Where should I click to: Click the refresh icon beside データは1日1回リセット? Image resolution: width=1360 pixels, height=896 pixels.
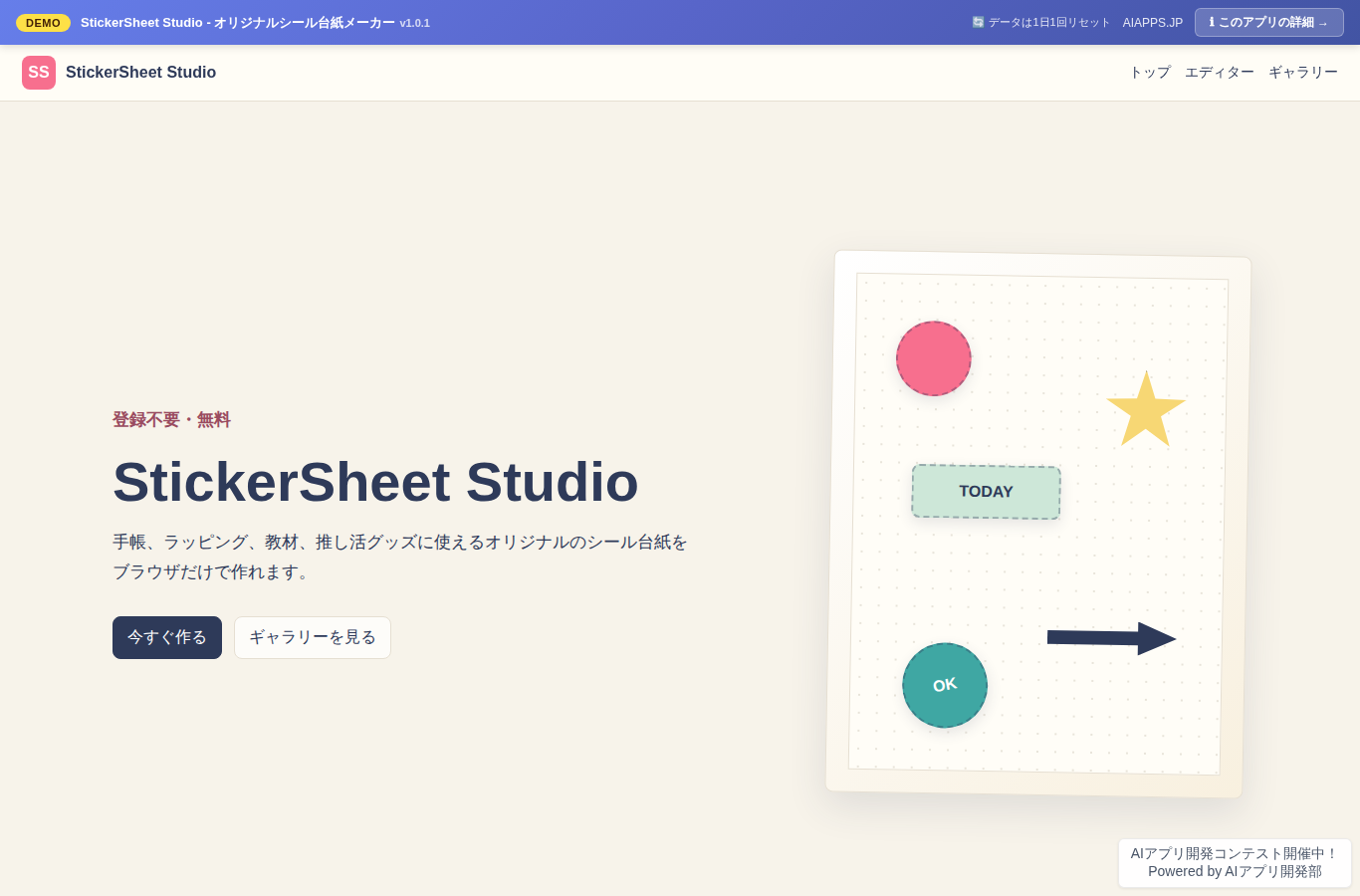click(x=978, y=22)
